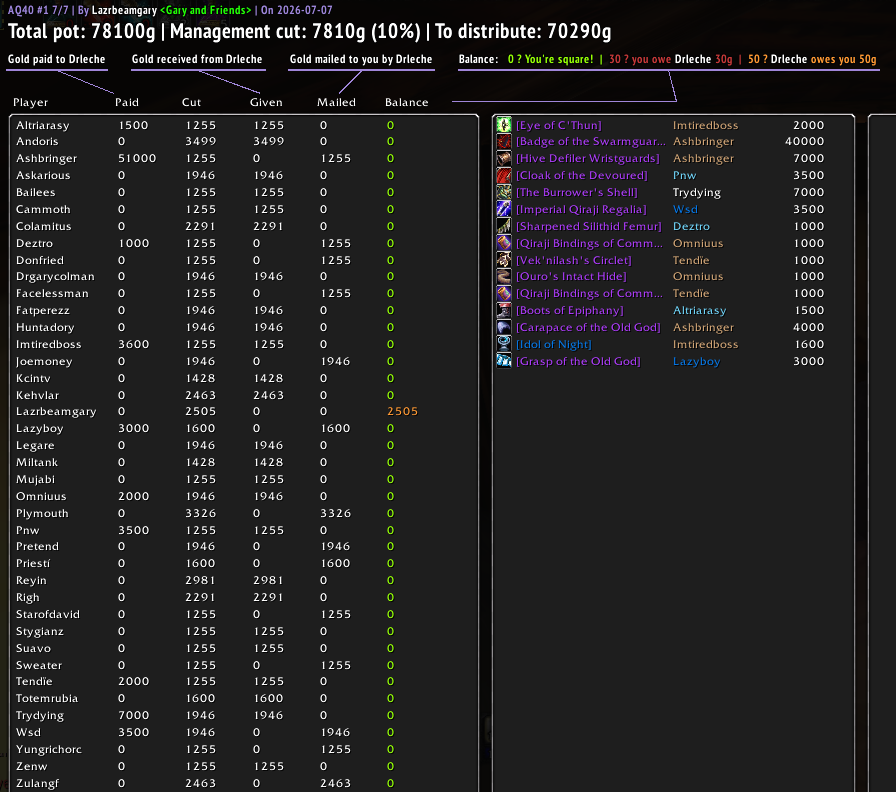Click the Cut column header
Image resolution: width=896 pixels, height=792 pixels.
191,102
